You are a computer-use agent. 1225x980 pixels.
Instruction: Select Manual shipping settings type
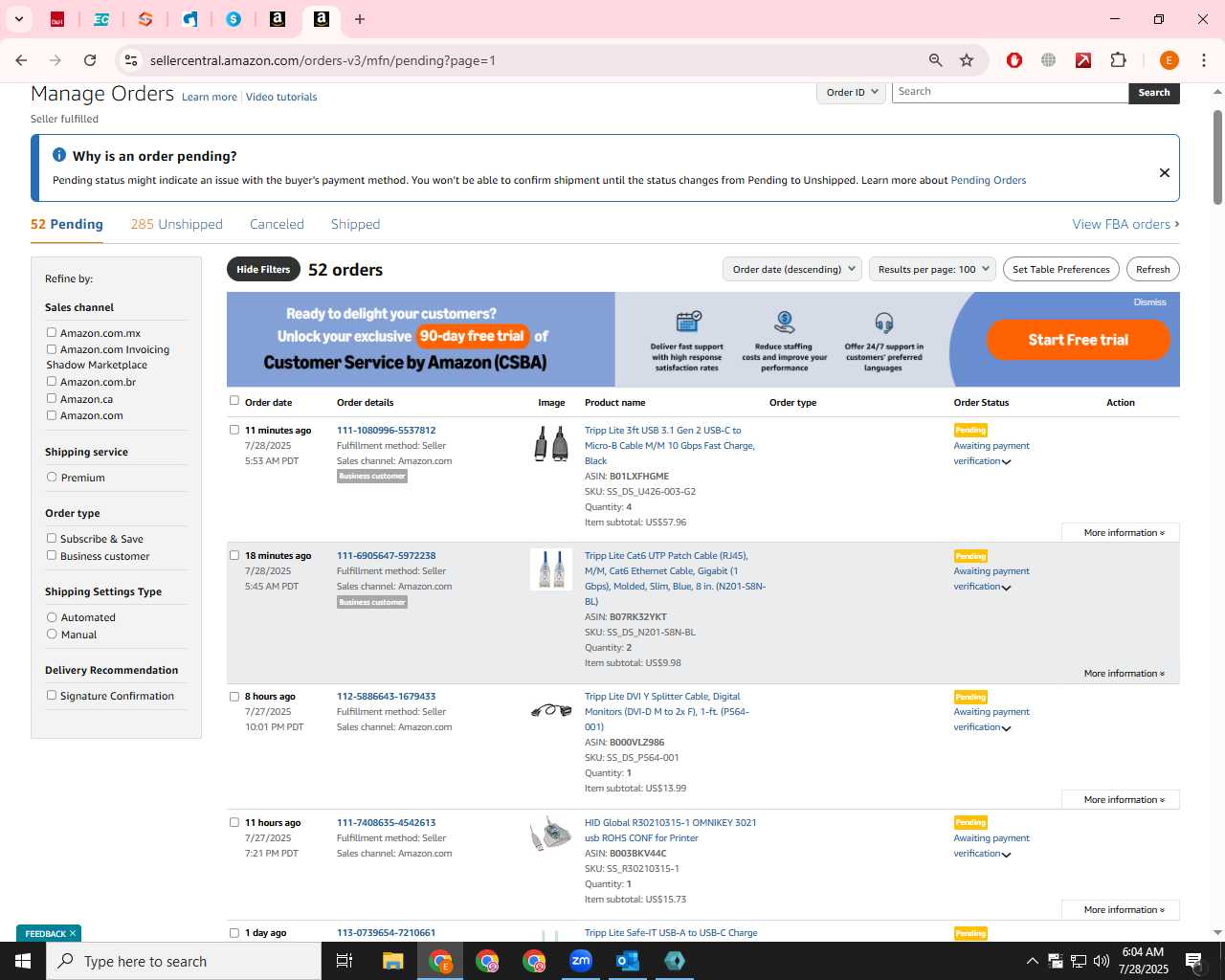point(52,634)
